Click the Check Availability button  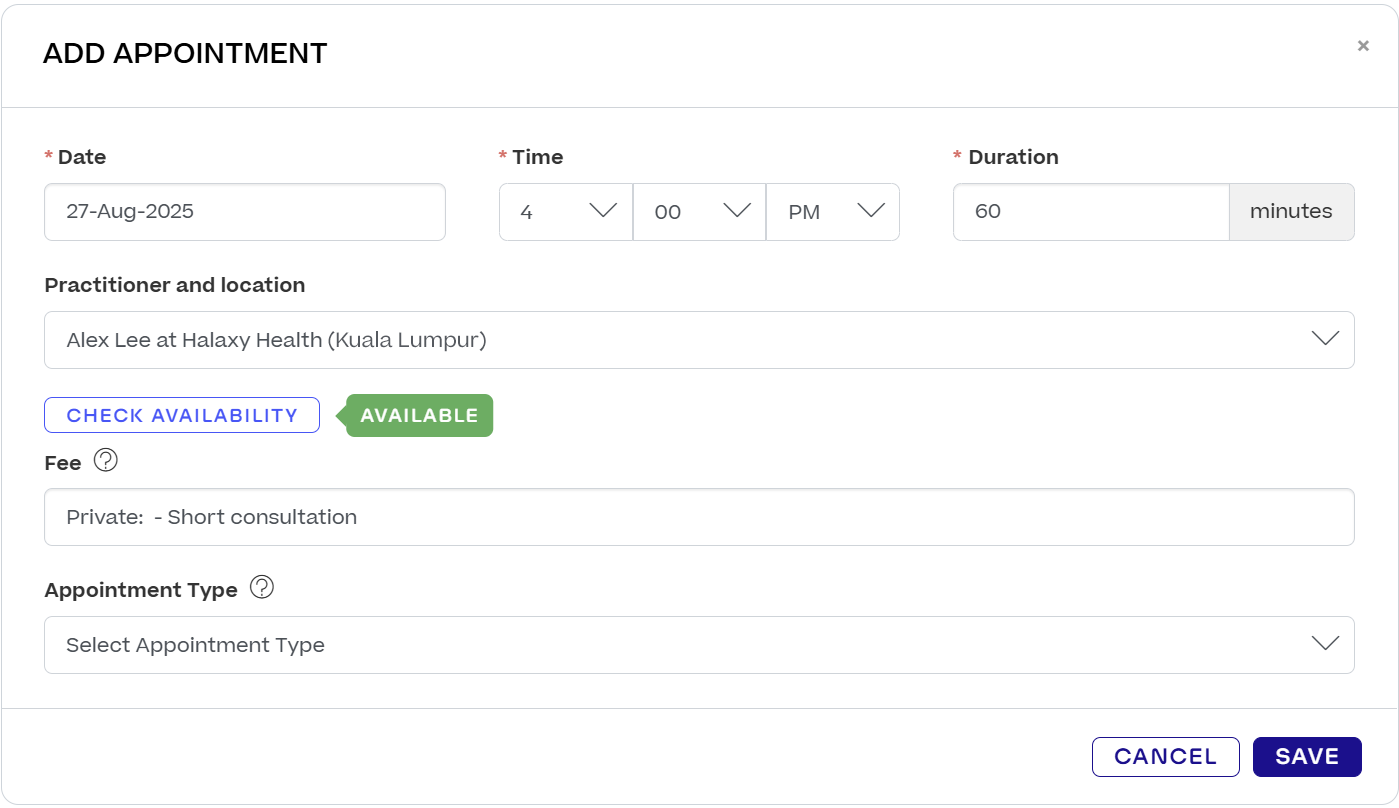(182, 415)
